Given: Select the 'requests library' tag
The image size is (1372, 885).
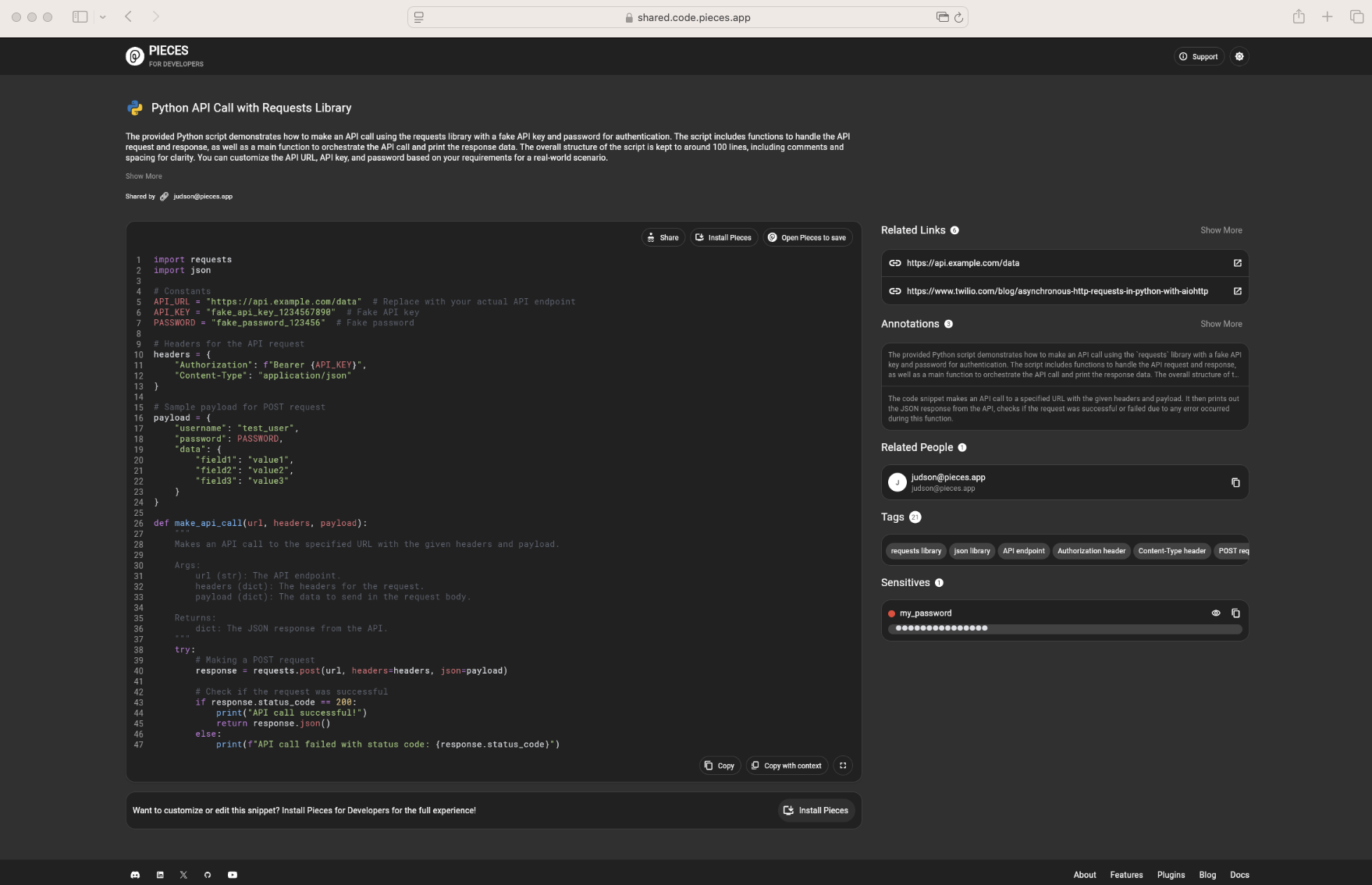Looking at the screenshot, I should (x=916, y=551).
